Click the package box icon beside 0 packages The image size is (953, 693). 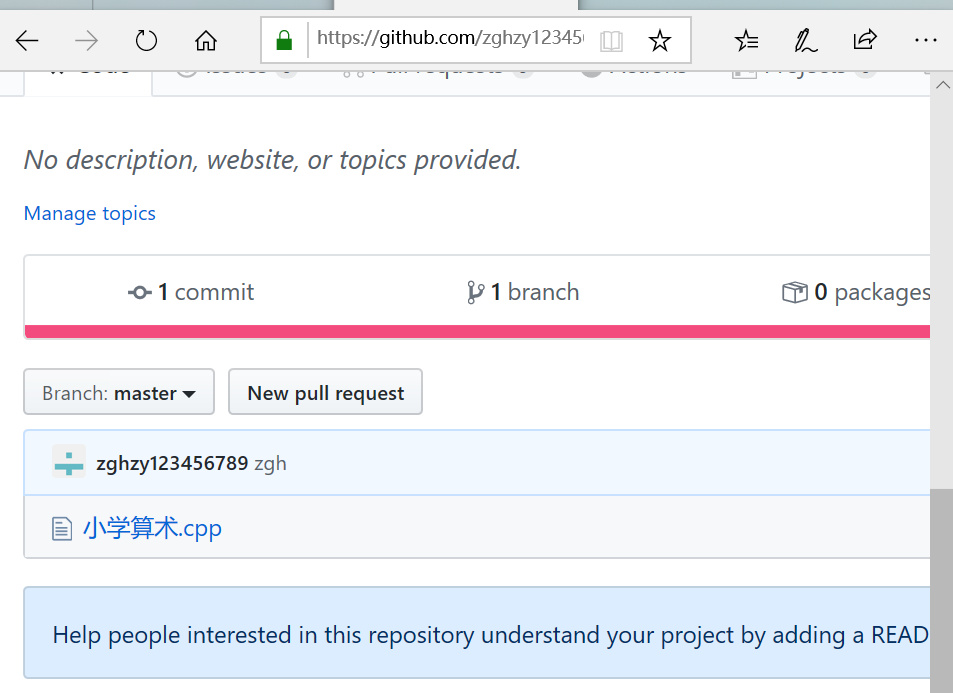tap(794, 292)
